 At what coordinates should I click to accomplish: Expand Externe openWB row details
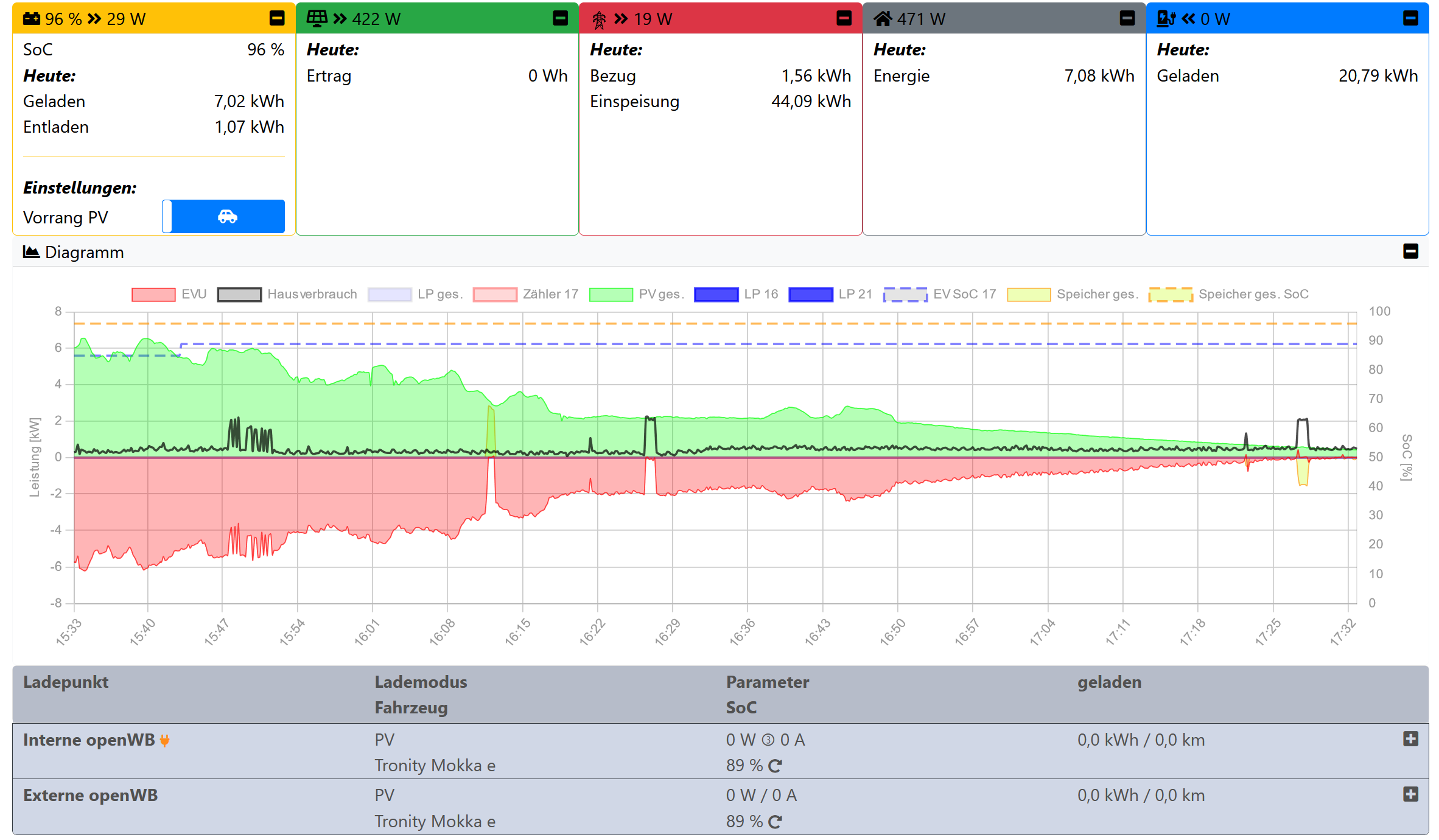[x=1410, y=794]
